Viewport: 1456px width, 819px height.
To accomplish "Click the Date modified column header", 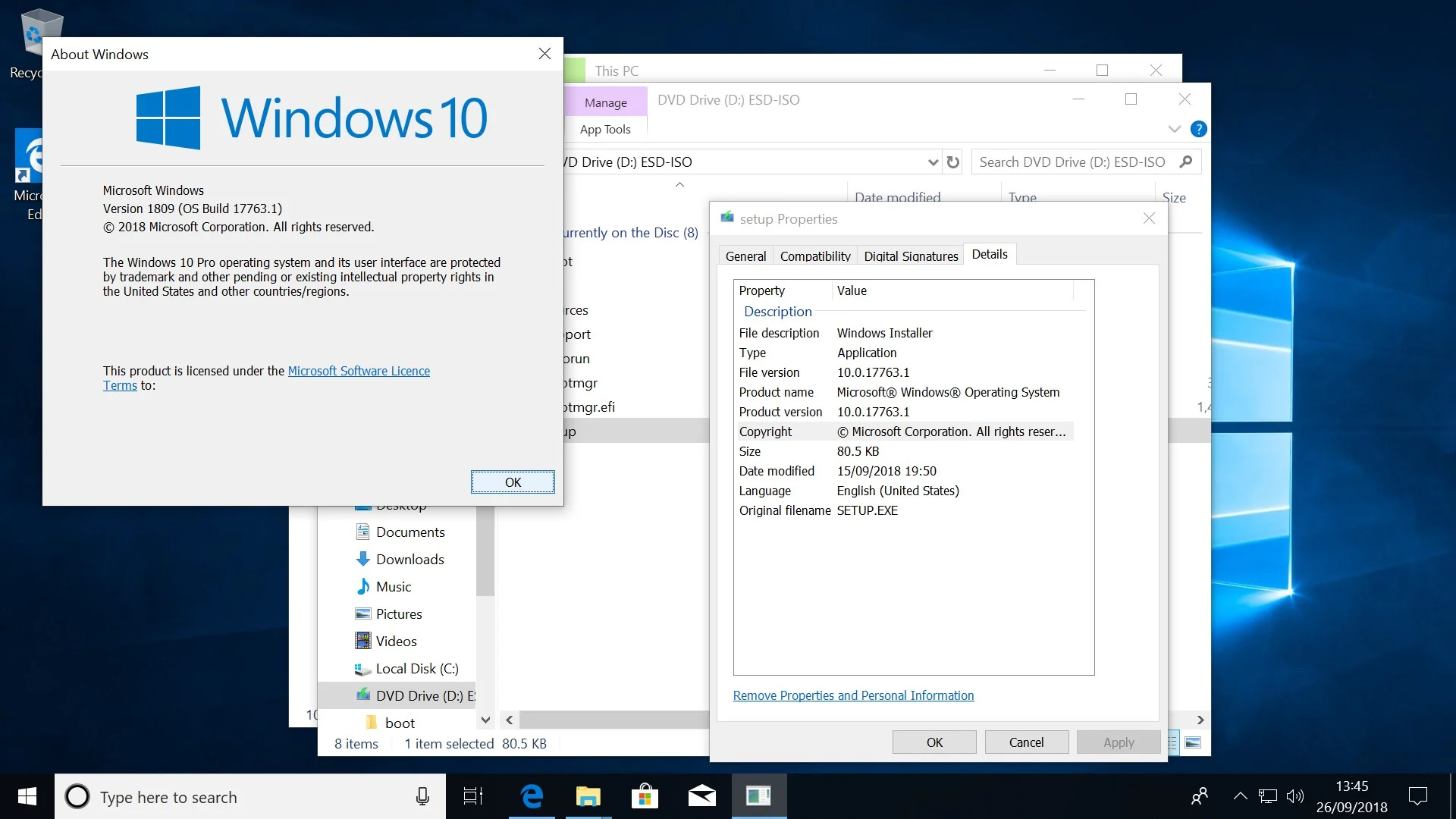I will click(897, 197).
